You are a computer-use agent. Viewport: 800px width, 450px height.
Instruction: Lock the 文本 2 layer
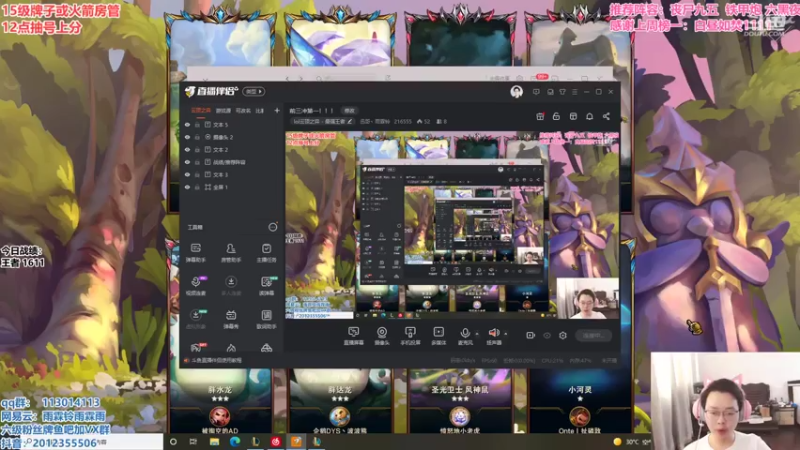point(197,150)
